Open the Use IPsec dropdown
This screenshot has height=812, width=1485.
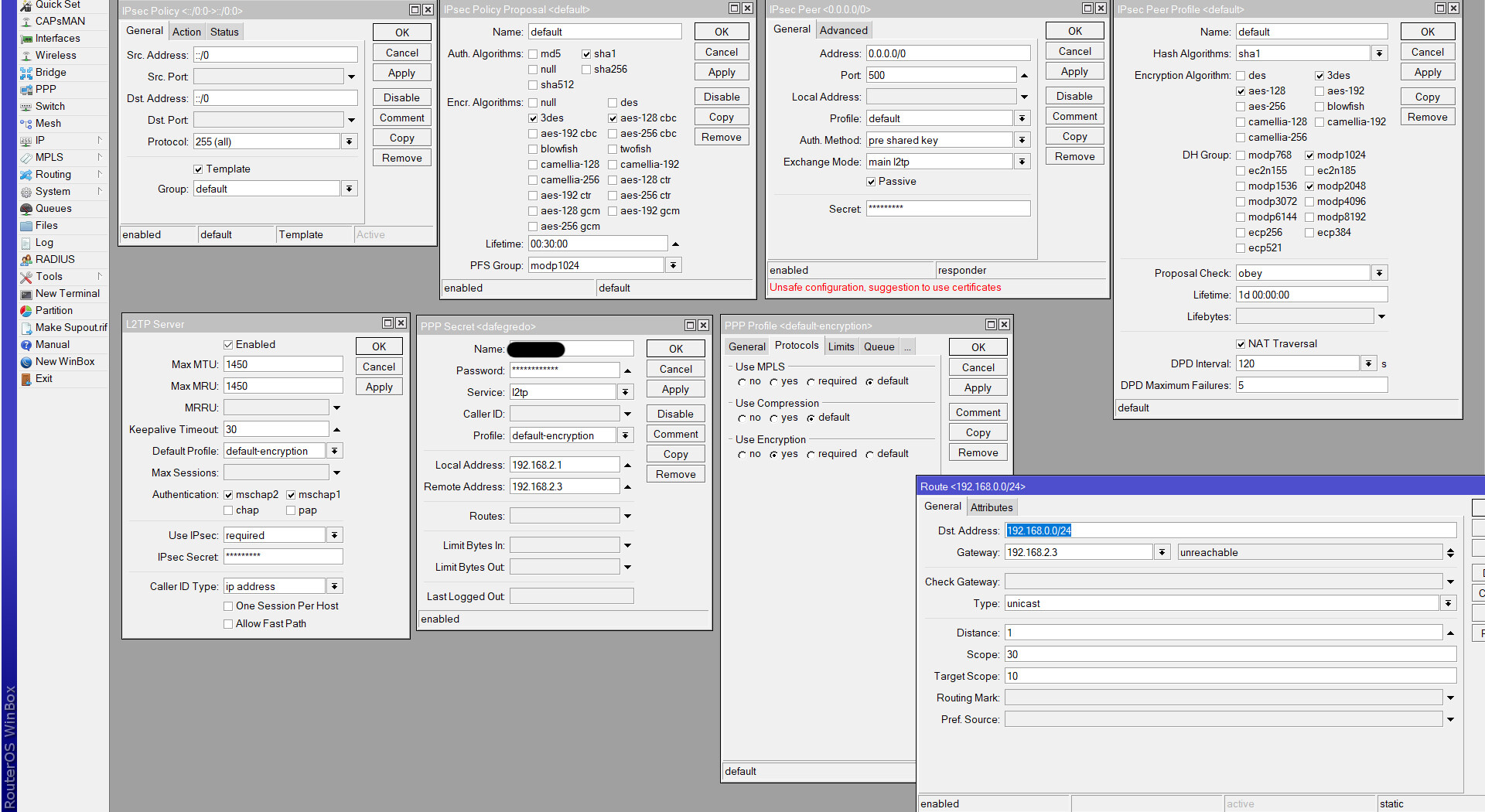[x=335, y=535]
